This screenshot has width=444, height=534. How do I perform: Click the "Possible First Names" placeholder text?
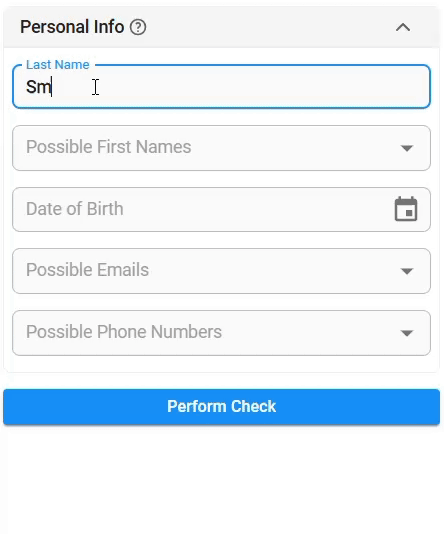[109, 147]
